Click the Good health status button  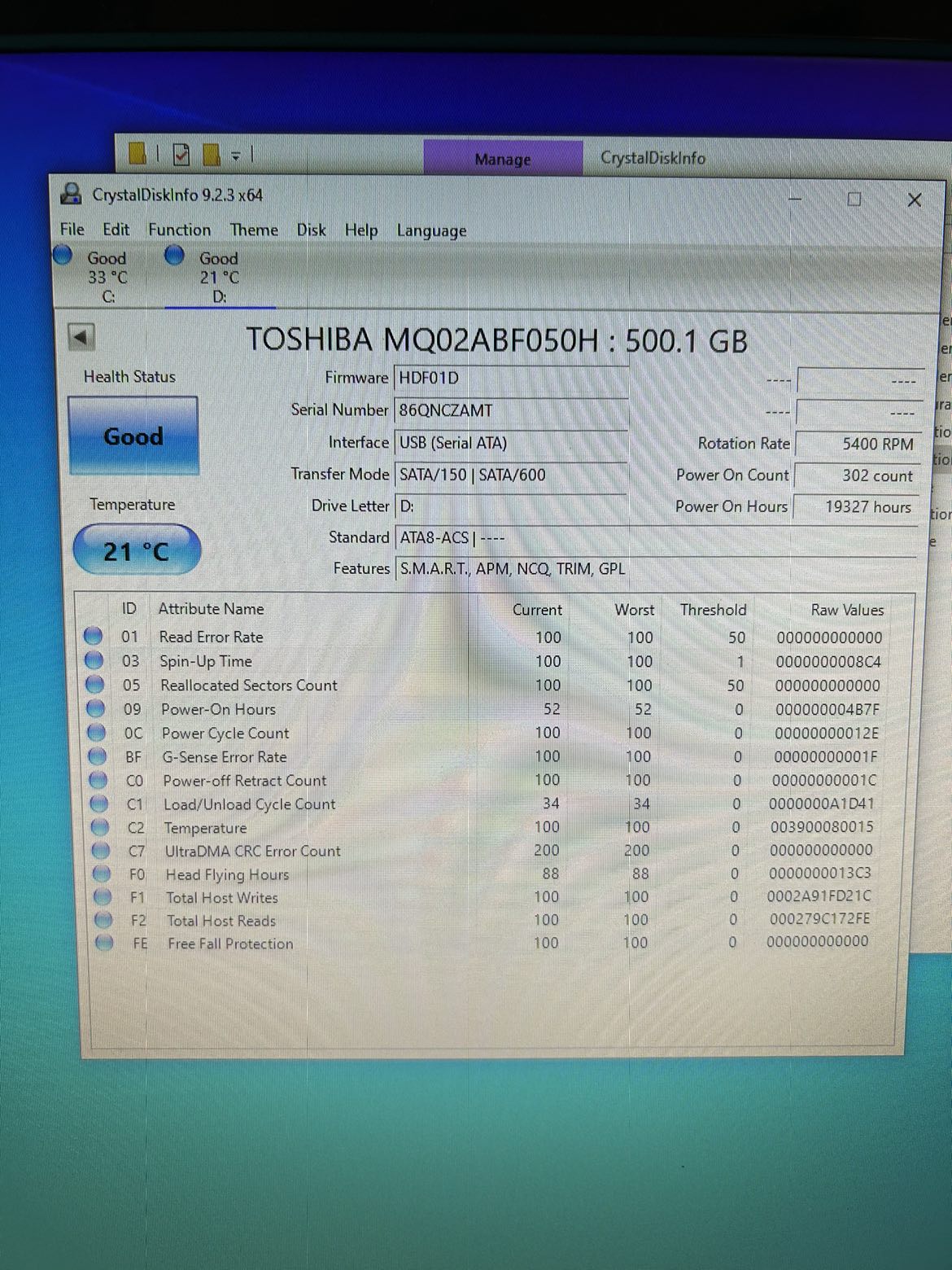(133, 436)
